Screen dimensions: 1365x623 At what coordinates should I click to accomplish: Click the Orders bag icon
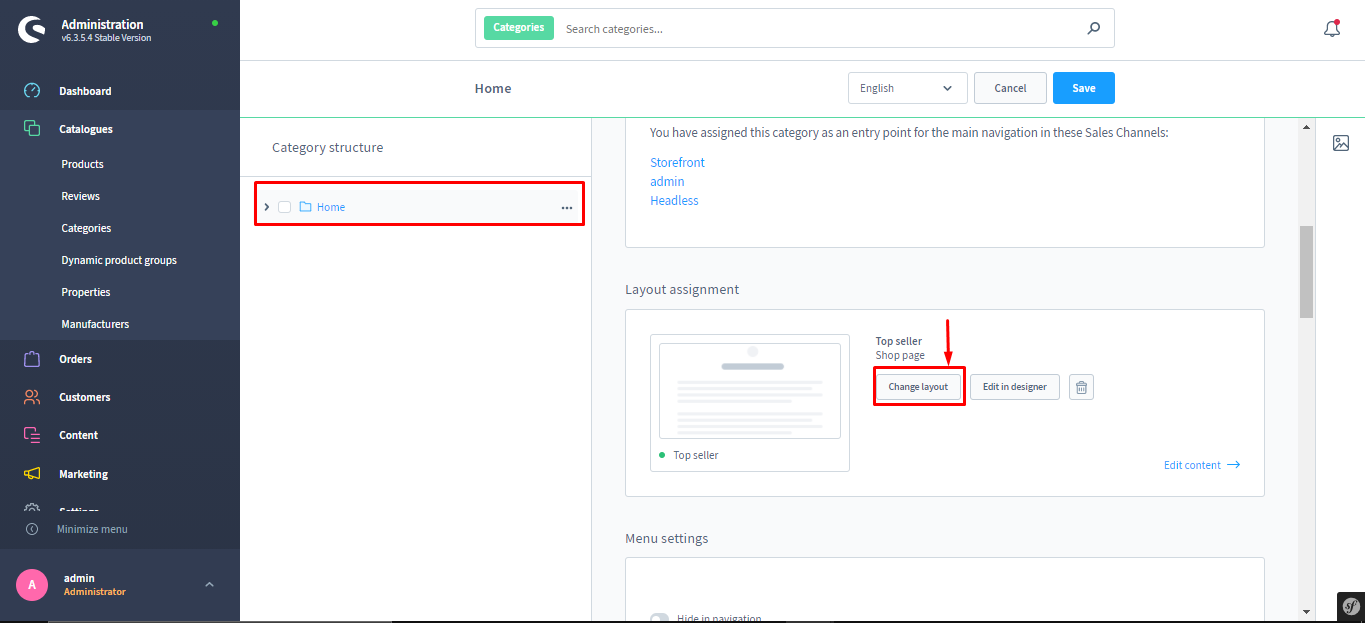coord(32,359)
